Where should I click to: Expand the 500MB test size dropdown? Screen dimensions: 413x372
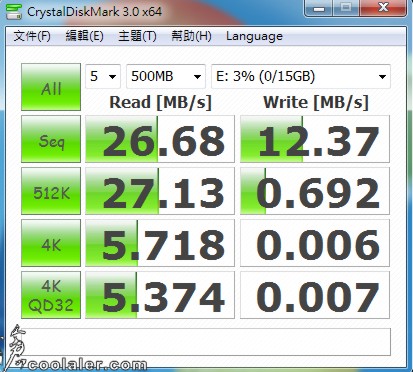(166, 76)
